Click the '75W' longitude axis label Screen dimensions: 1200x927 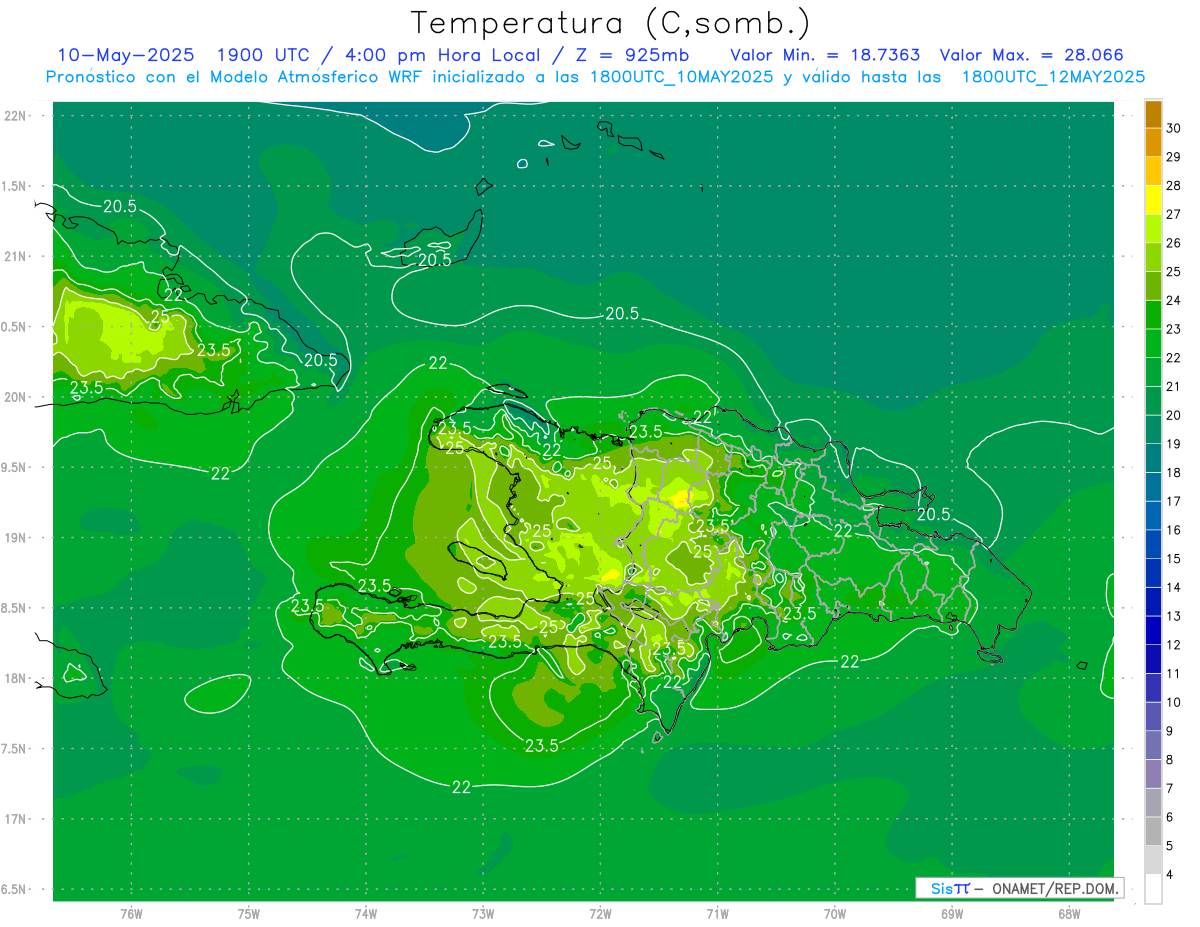[249, 914]
